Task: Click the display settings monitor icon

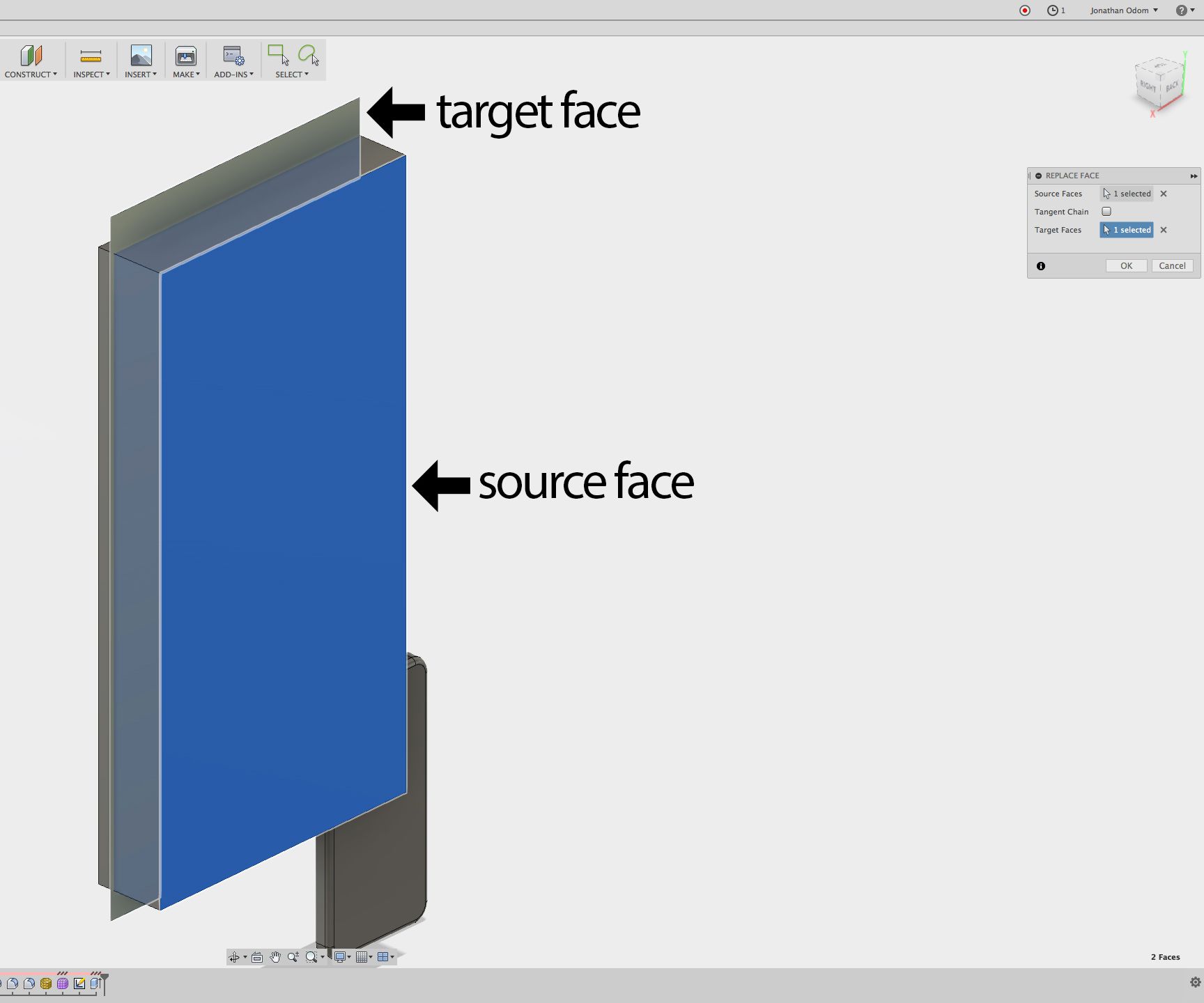Action: click(340, 956)
